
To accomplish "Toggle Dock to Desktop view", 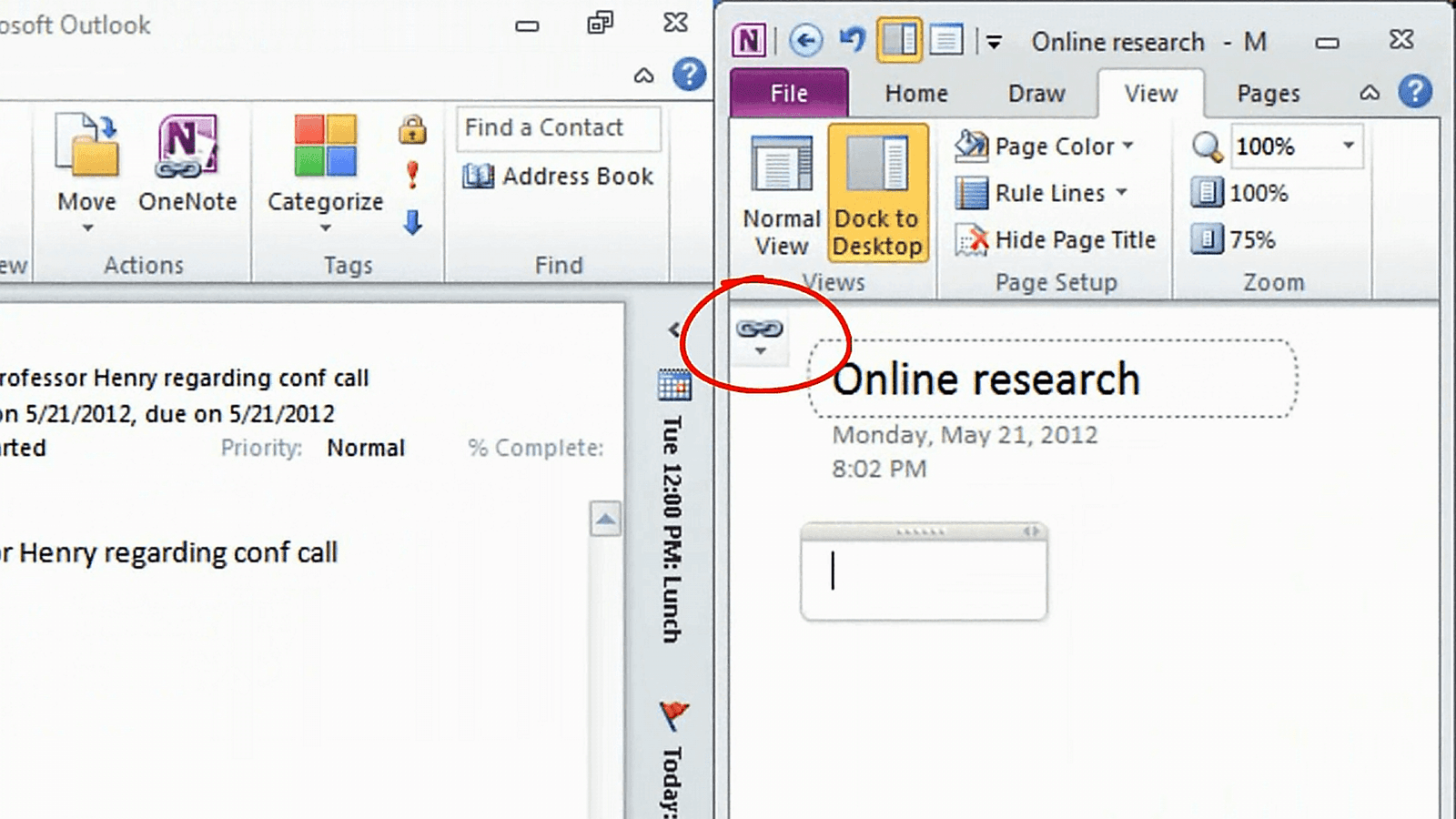I will (876, 191).
